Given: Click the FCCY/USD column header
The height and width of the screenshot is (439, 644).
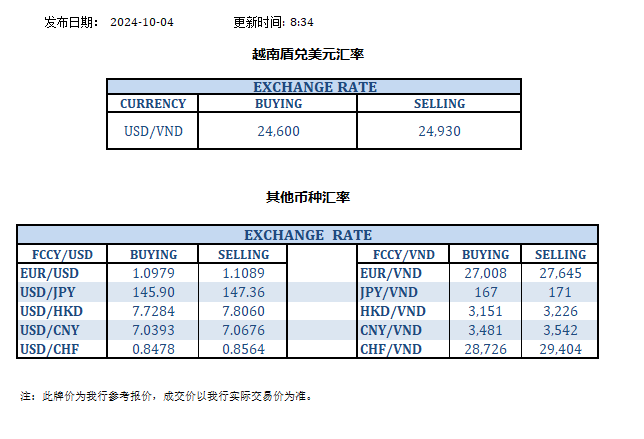Looking at the screenshot, I should [x=58, y=254].
